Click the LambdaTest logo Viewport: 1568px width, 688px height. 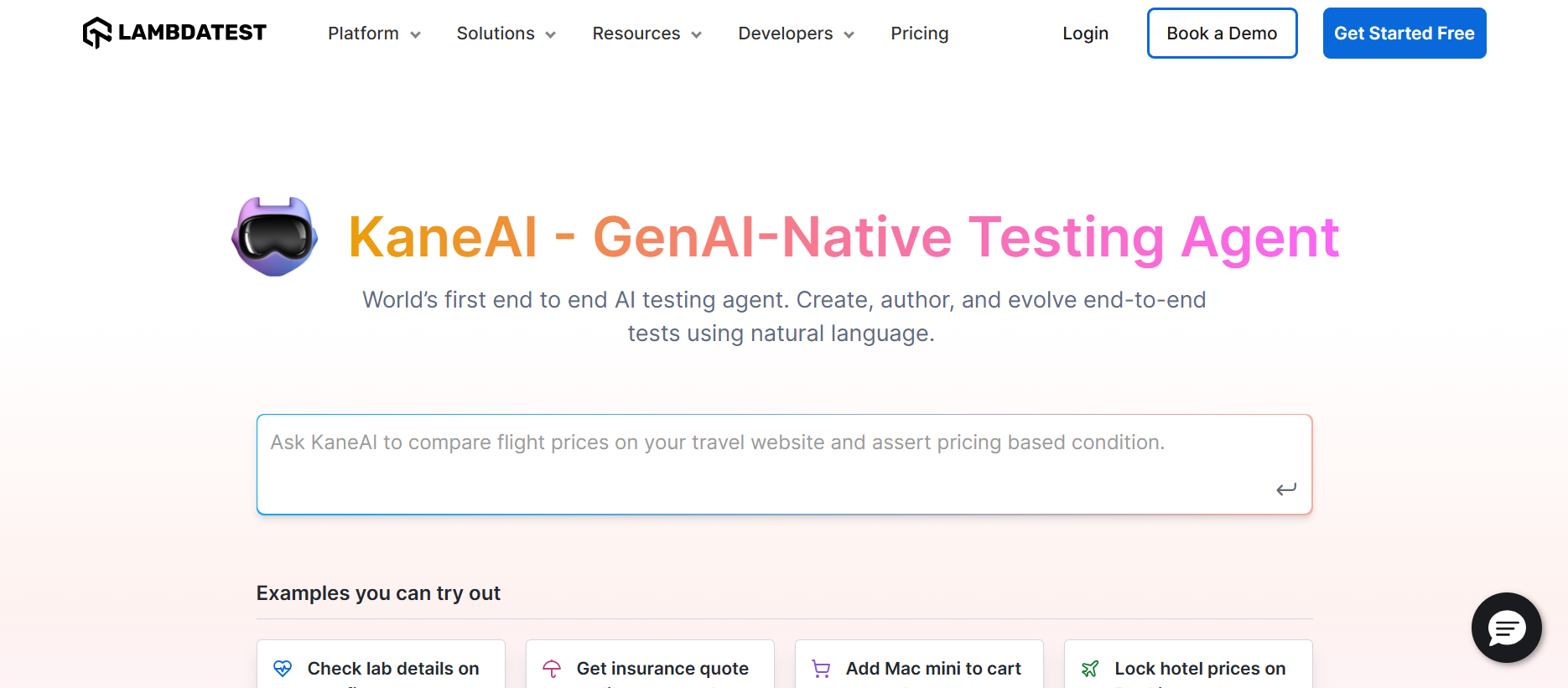pos(174,33)
